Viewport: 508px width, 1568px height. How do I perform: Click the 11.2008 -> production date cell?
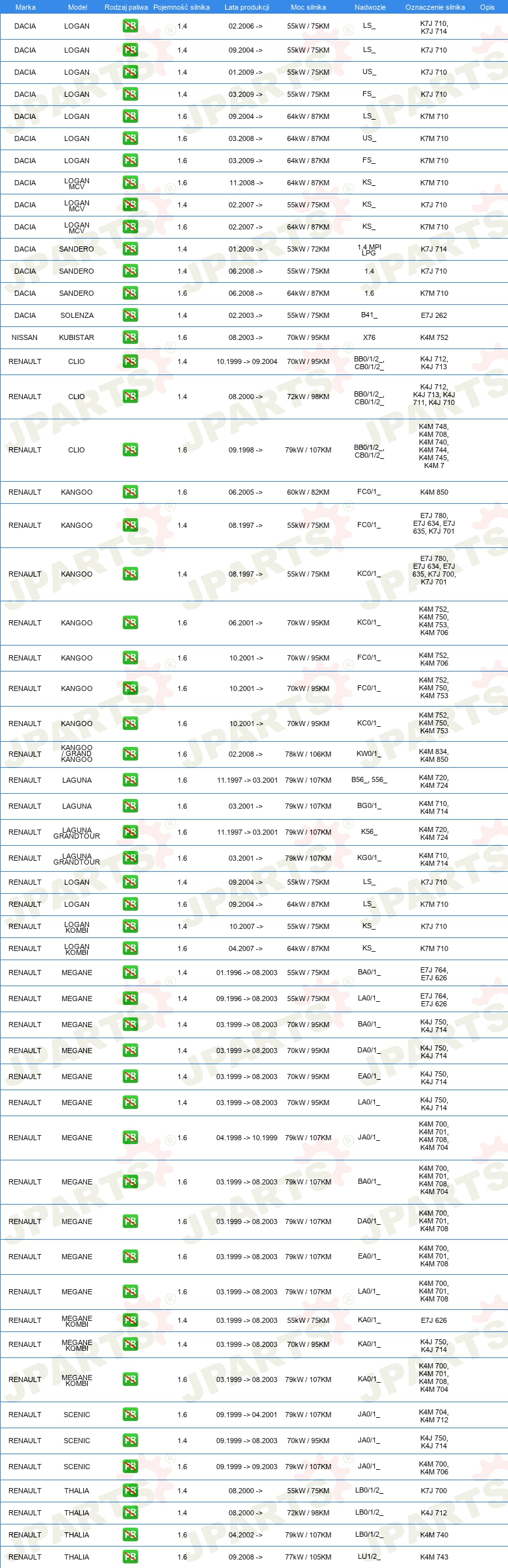click(x=246, y=183)
